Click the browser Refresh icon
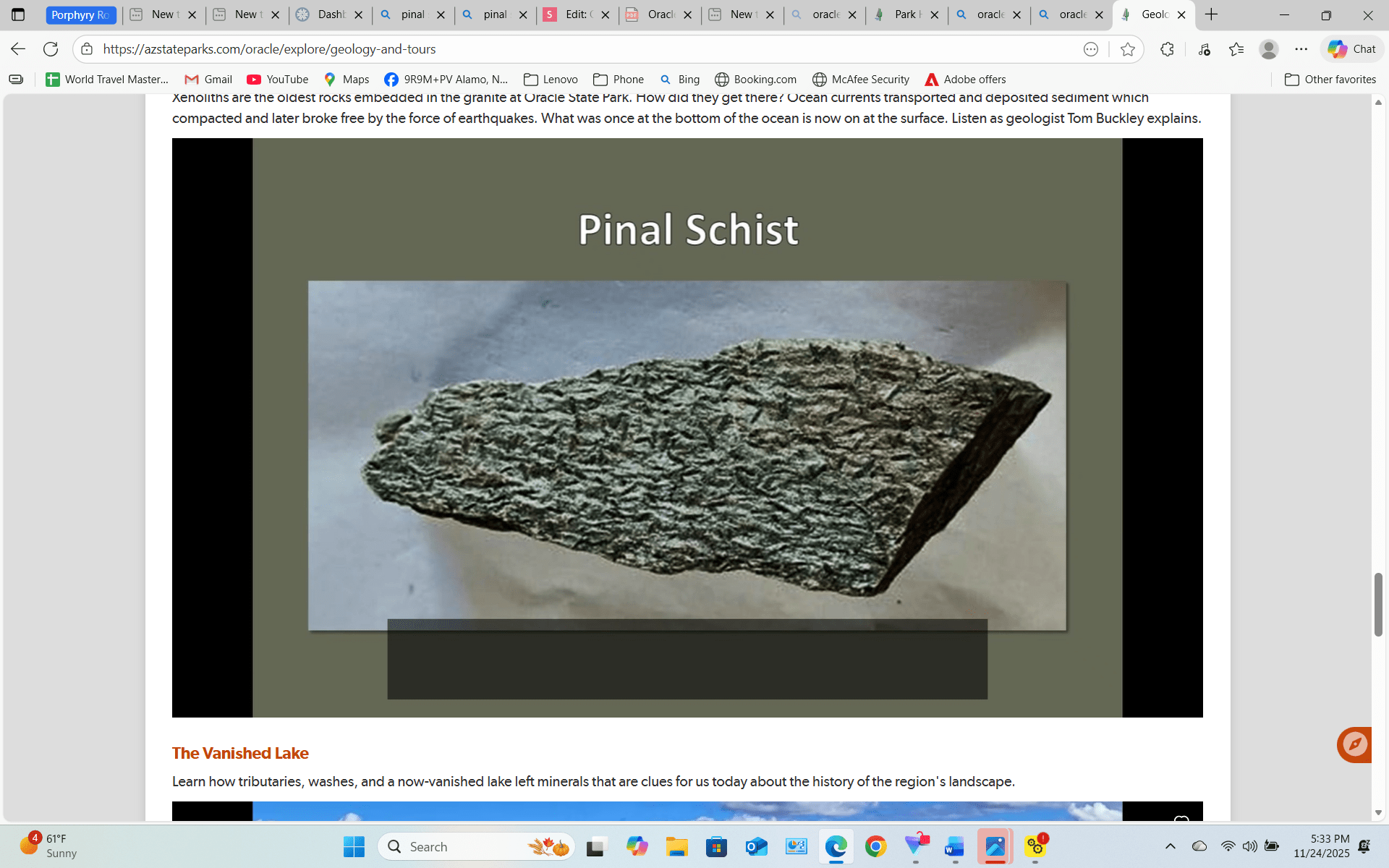Viewport: 1389px width, 868px height. pos(51,49)
